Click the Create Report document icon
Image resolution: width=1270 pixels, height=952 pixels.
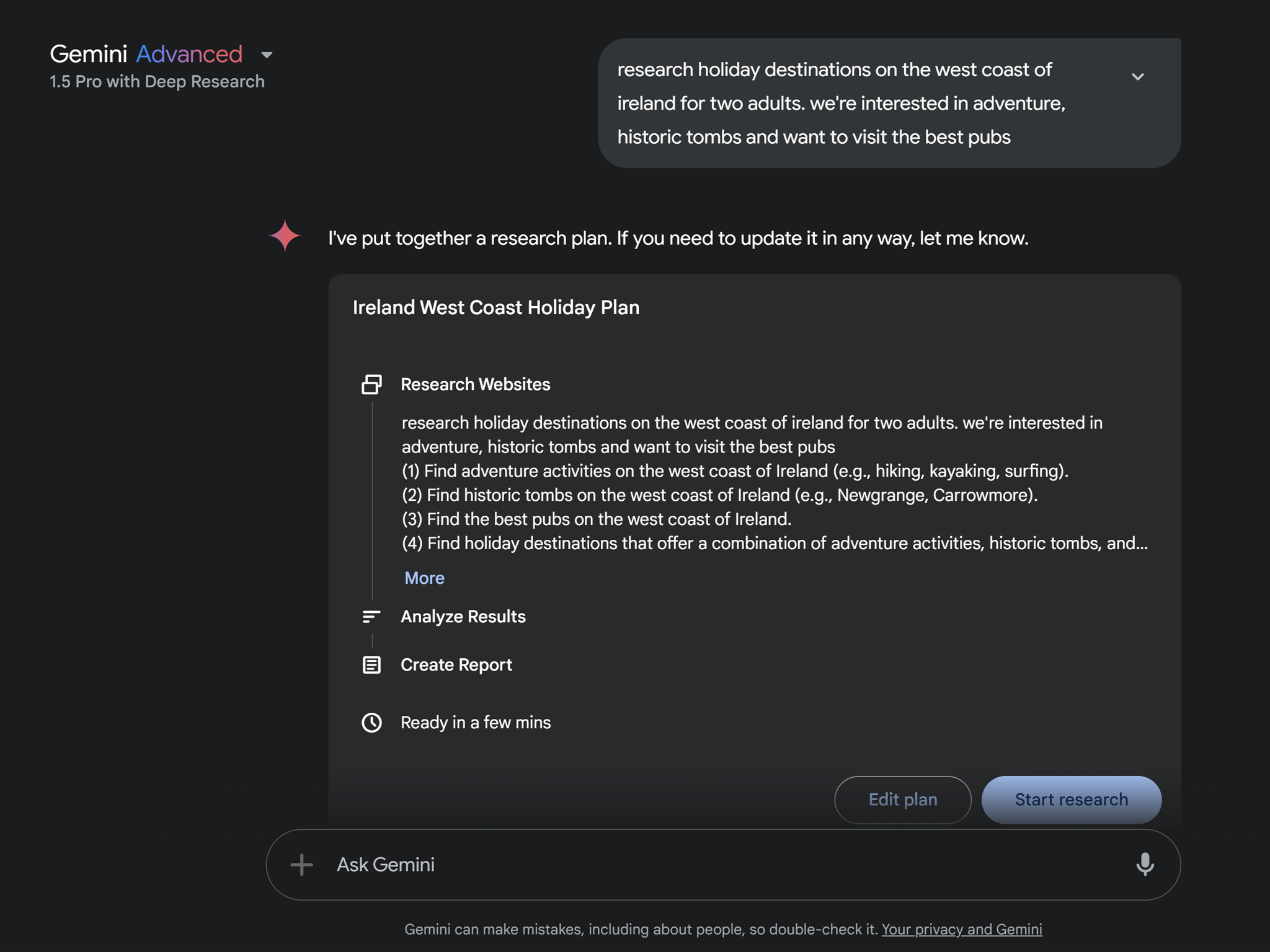(x=371, y=664)
